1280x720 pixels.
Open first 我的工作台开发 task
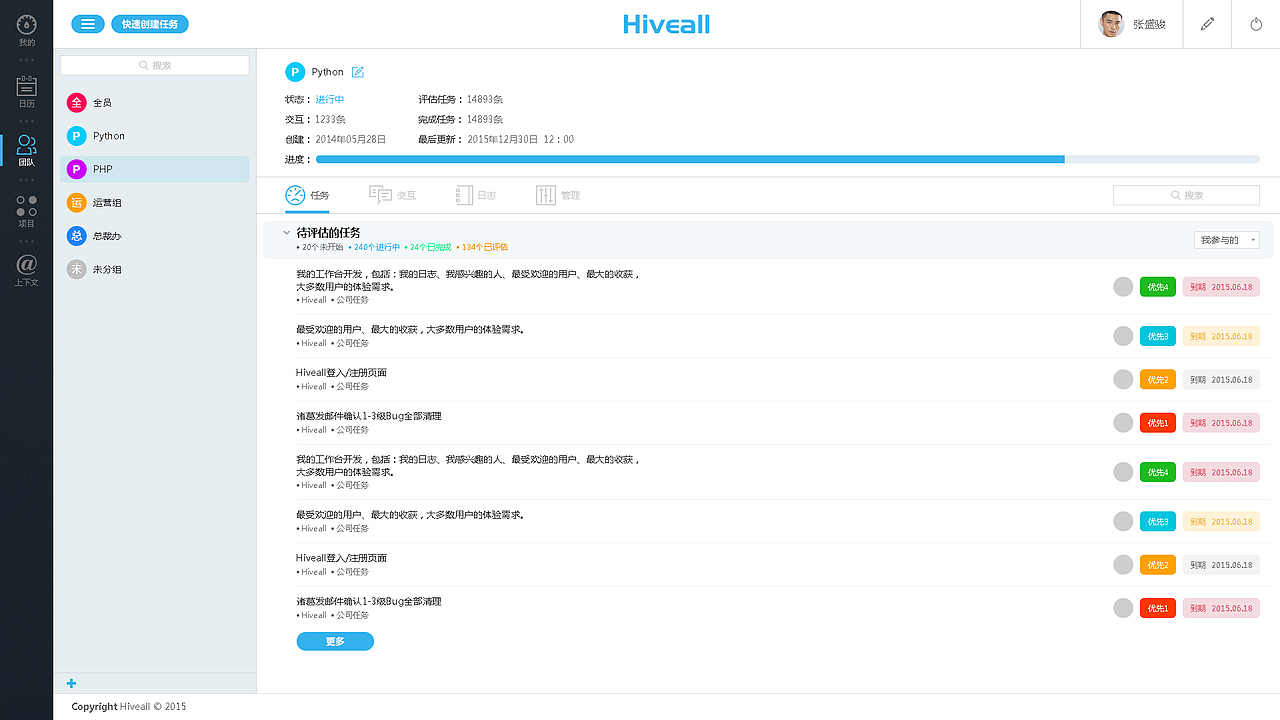click(x=468, y=280)
